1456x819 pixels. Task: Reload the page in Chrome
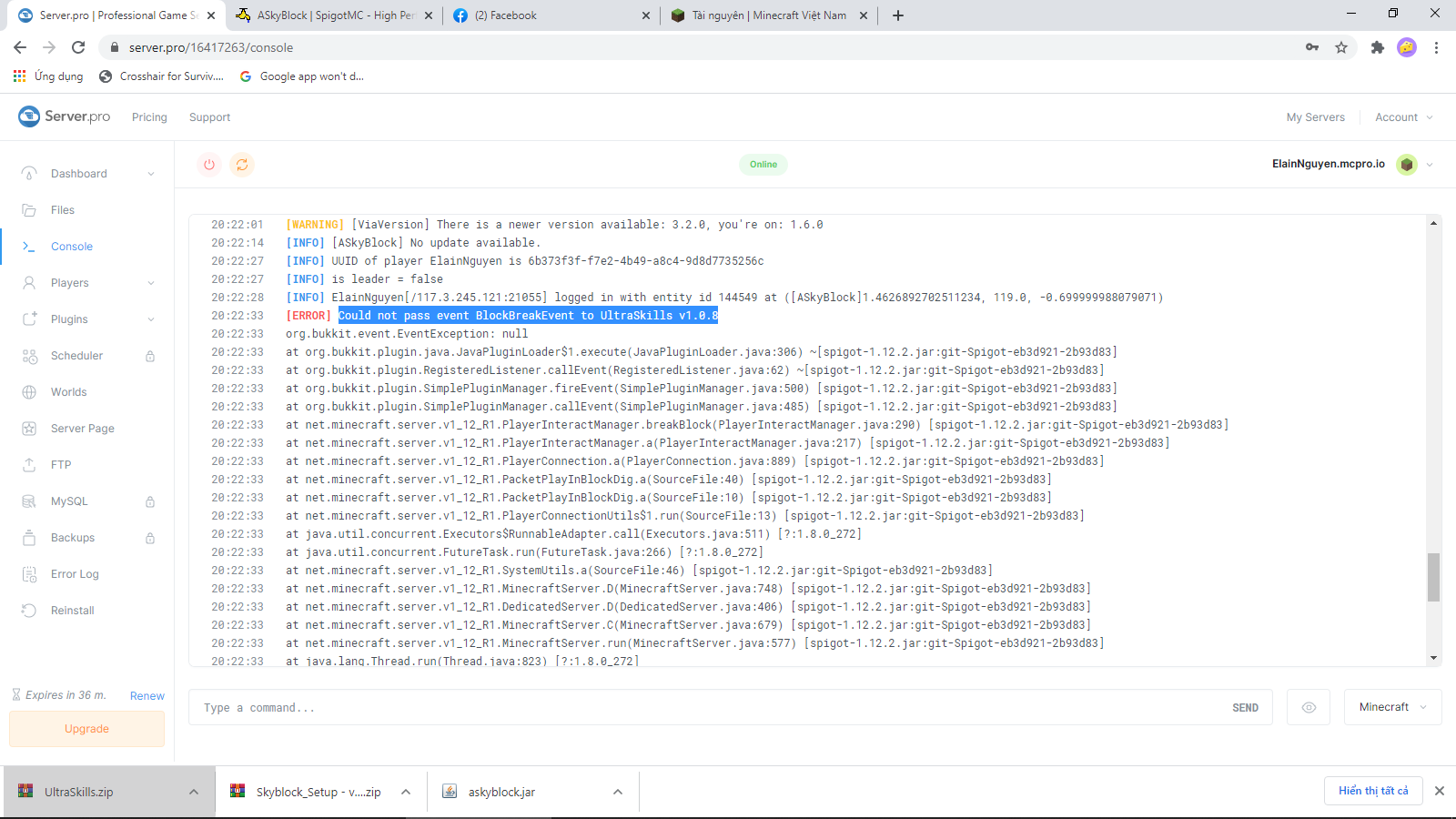(78, 47)
